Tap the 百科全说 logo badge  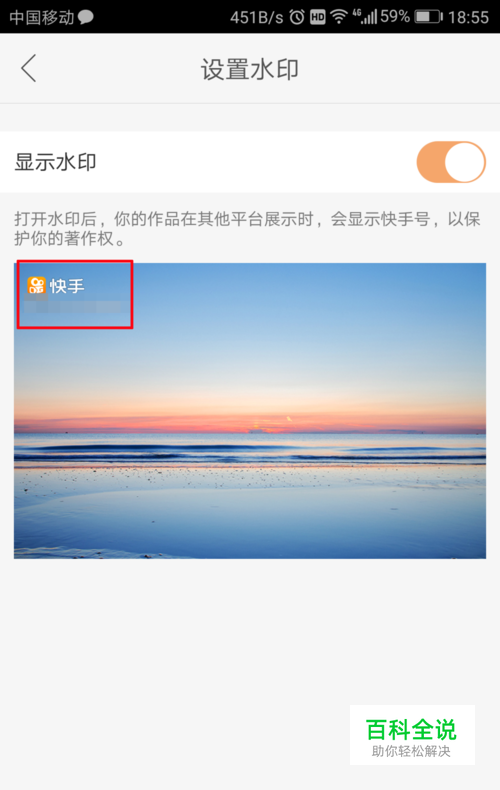pyautogui.click(x=412, y=735)
